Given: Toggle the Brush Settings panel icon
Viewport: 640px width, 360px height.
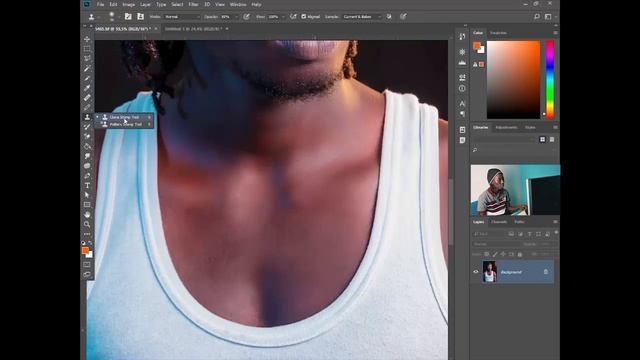Looking at the screenshot, I should 128,17.
